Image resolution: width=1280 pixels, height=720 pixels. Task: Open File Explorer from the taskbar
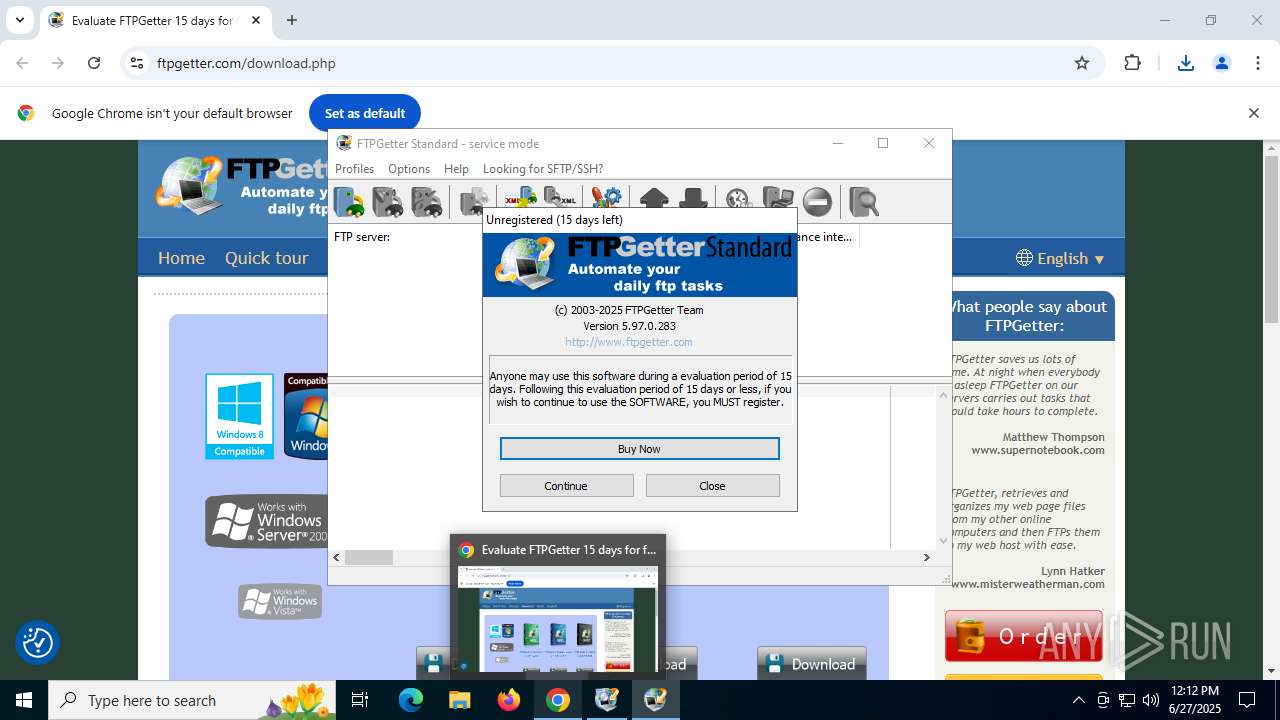tap(460, 700)
